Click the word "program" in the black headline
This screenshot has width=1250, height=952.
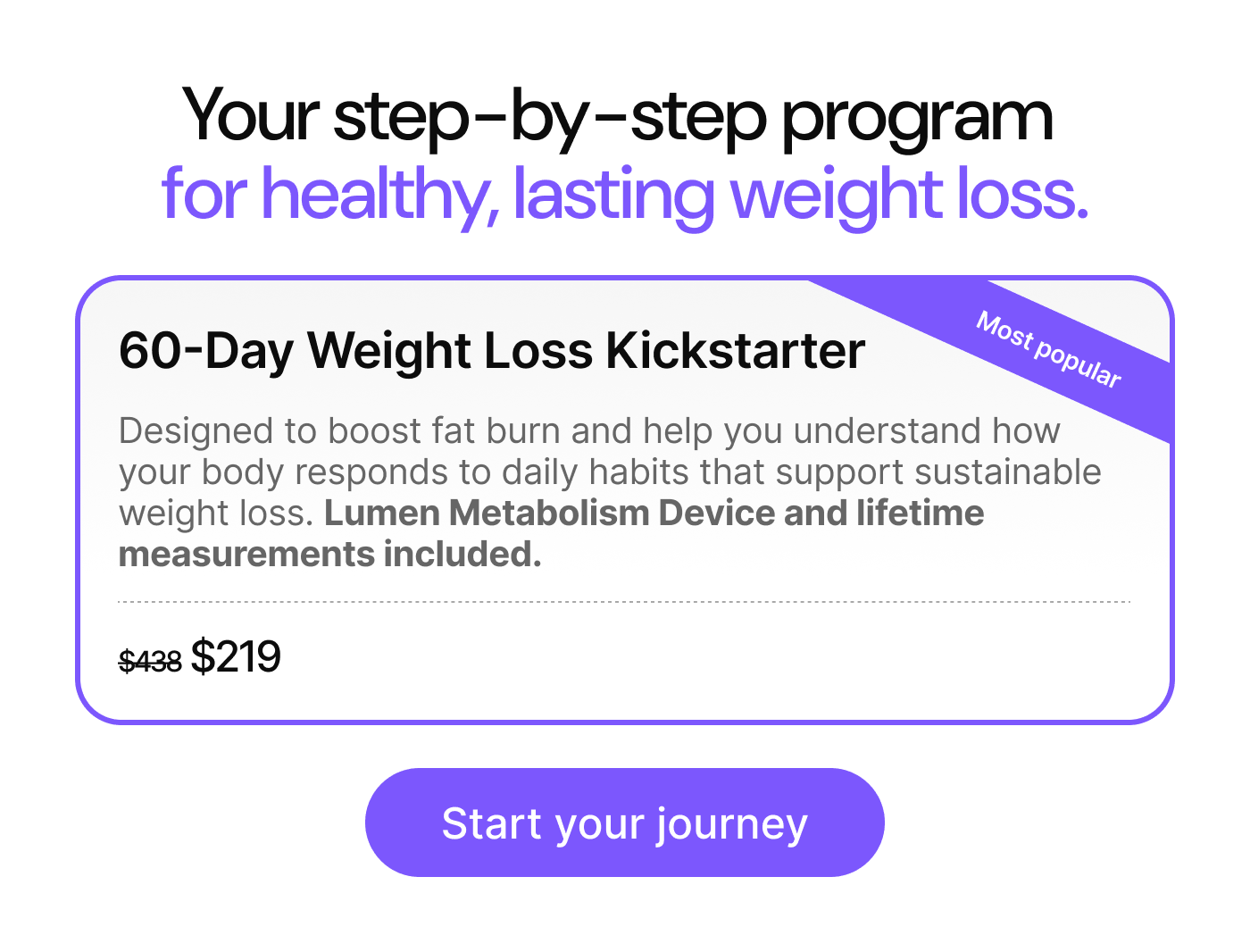click(x=917, y=118)
